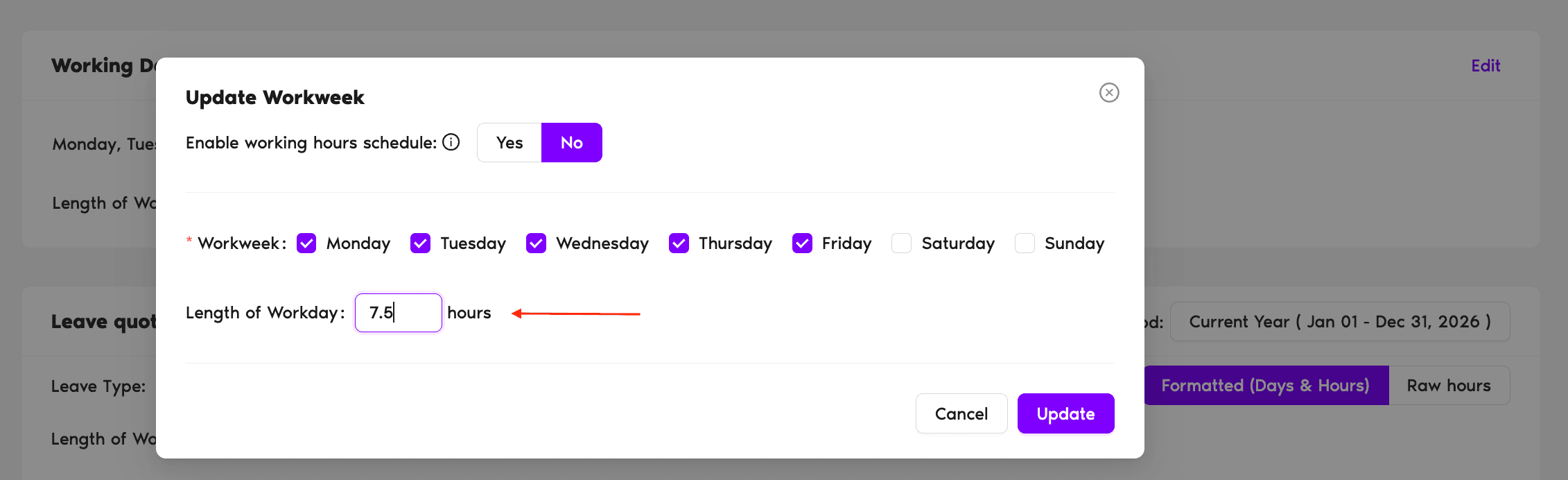
Task: Keep working hours schedule set to No
Action: pyautogui.click(x=571, y=142)
